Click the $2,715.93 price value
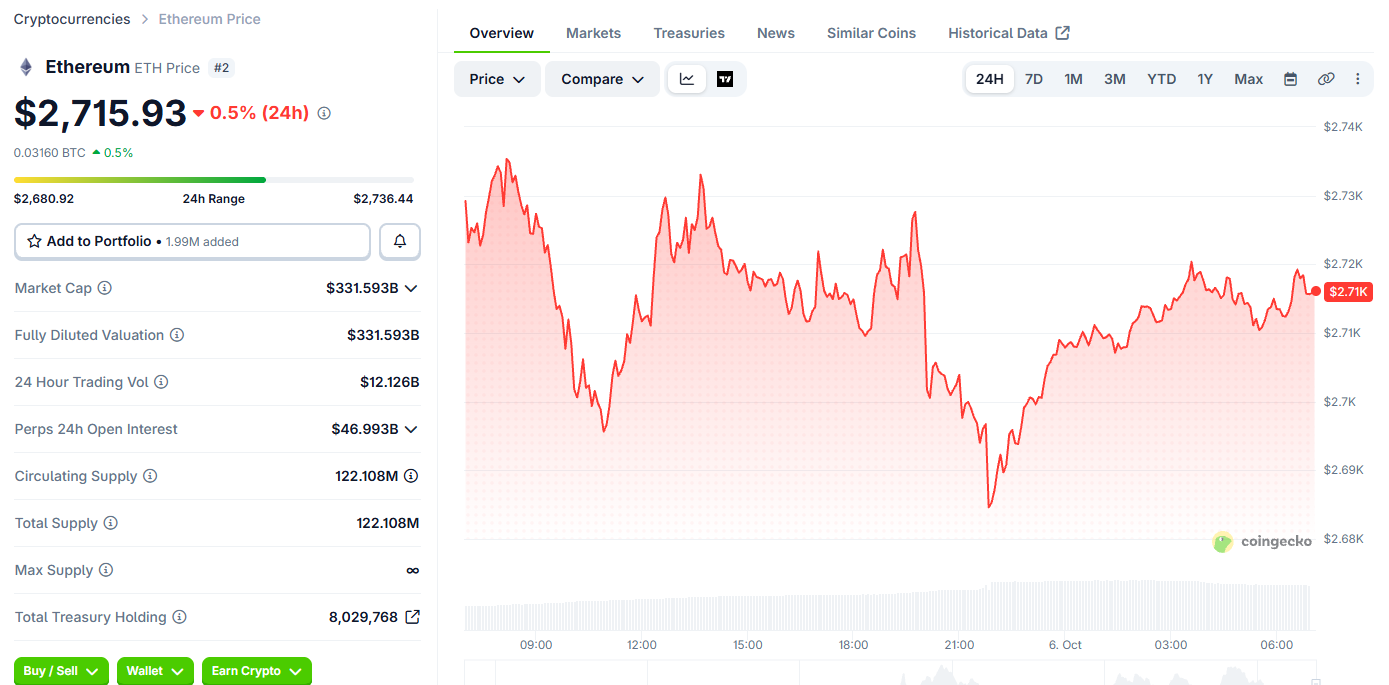The image size is (1389, 685). (x=100, y=113)
